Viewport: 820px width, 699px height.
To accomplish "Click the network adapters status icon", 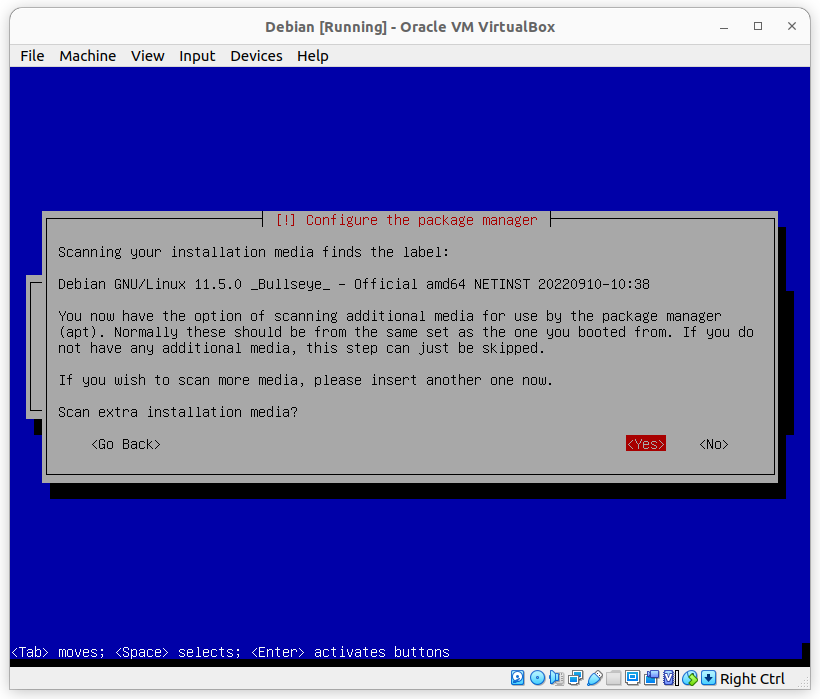I will (x=575, y=678).
